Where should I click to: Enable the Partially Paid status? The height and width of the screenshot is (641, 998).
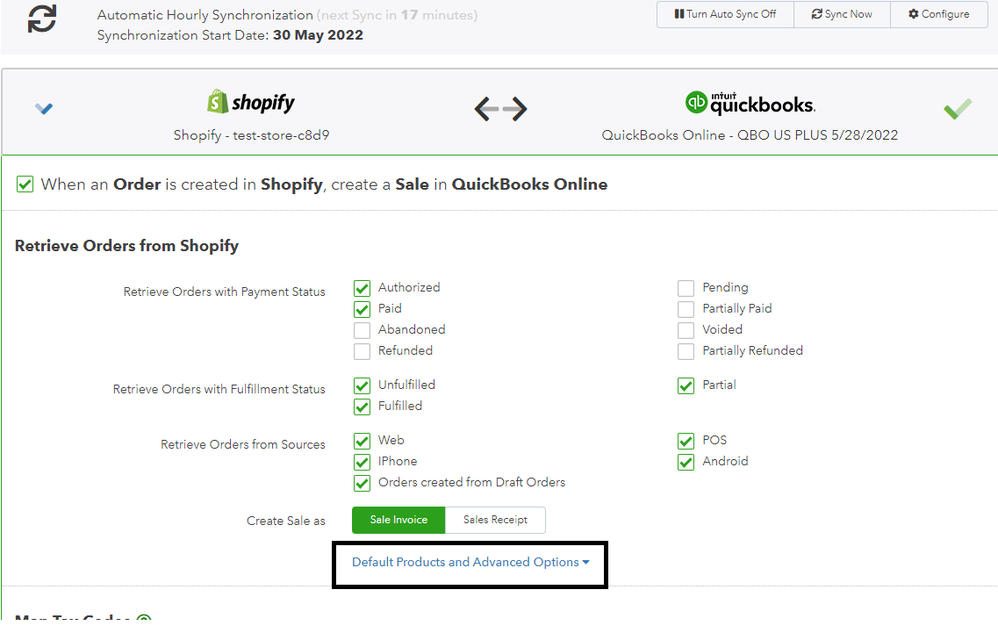click(x=685, y=309)
